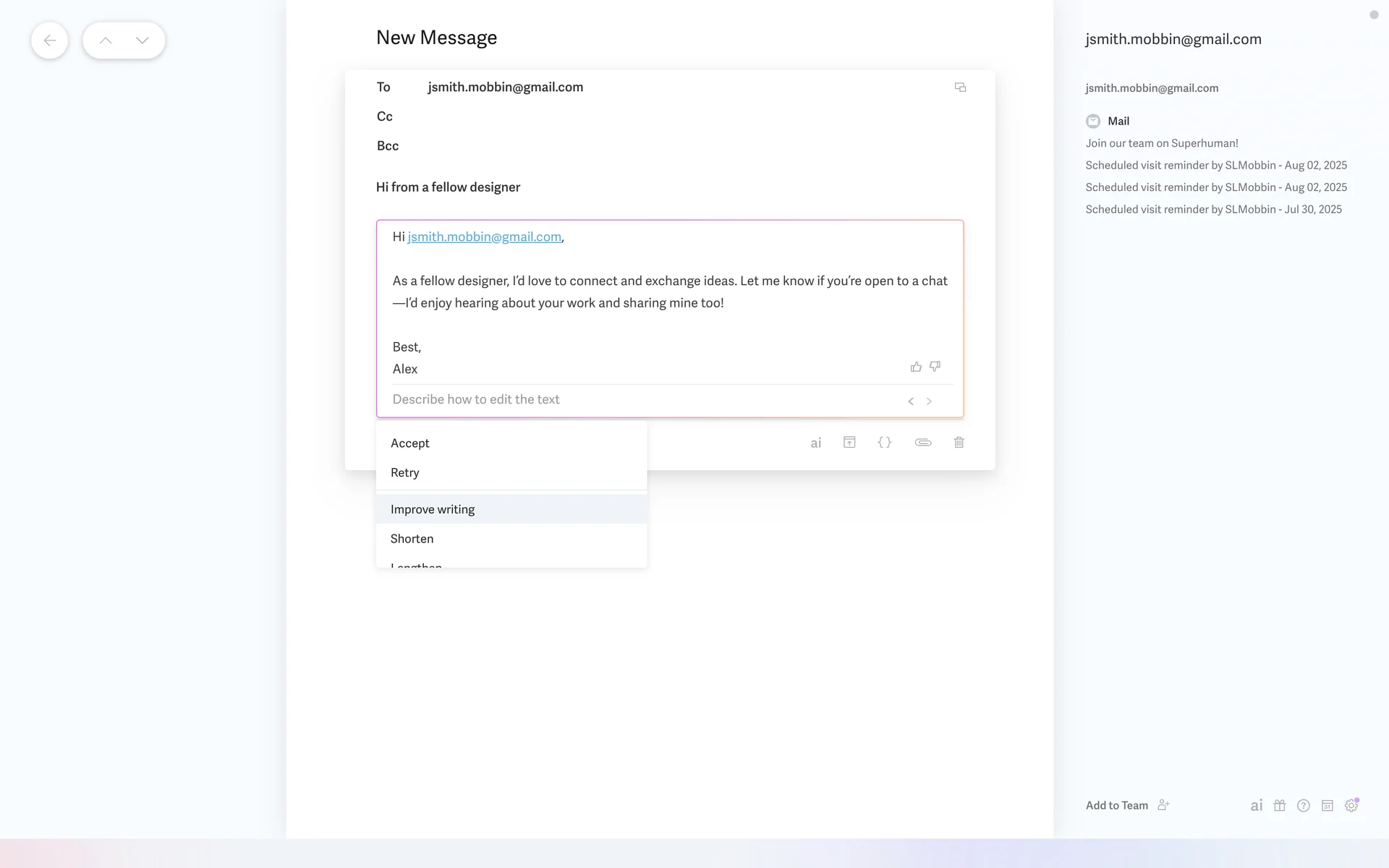Choose Shorten option
Image resolution: width=1389 pixels, height=868 pixels.
412,539
